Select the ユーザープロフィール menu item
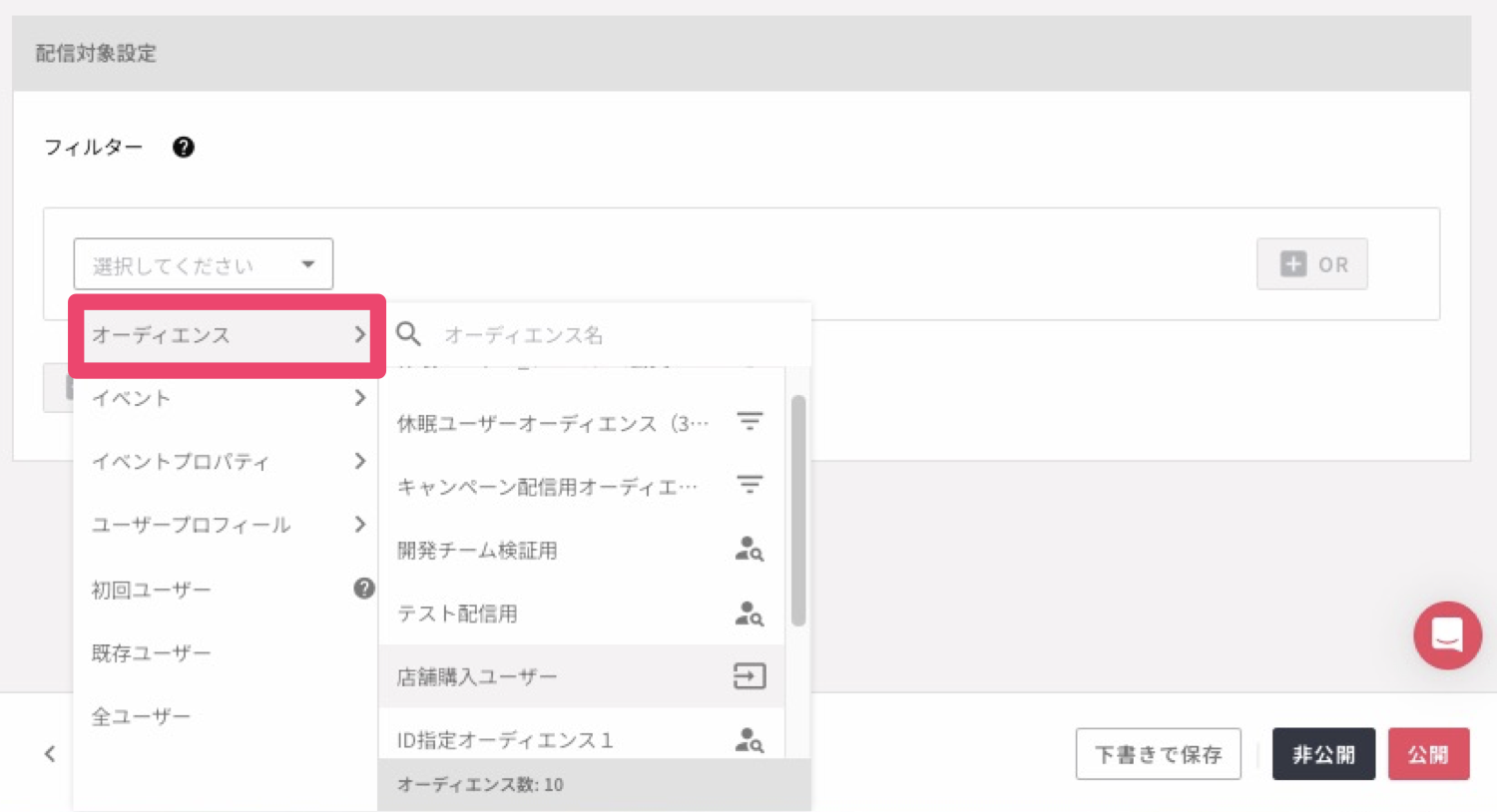Viewport: 1497px width, 812px height. pos(228,525)
